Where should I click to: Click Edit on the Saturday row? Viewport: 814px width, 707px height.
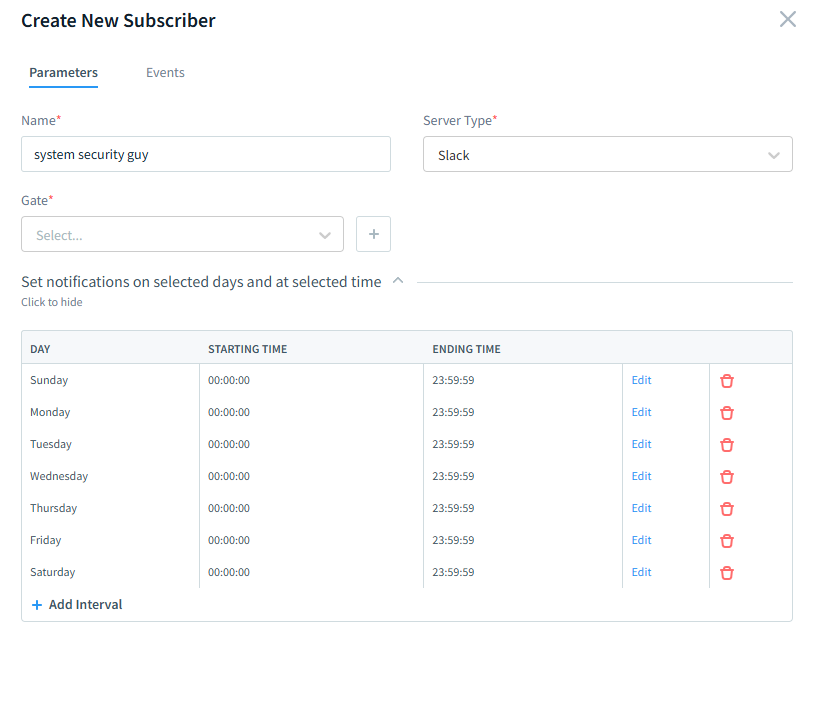[640, 572]
